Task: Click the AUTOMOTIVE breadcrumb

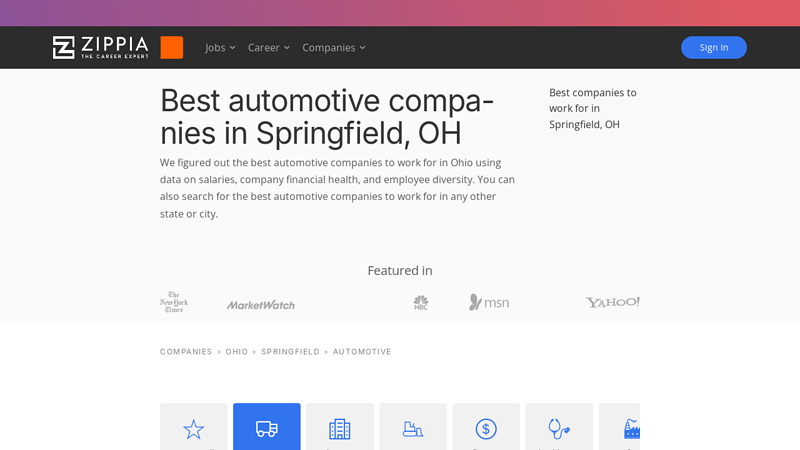Action: 362,352
